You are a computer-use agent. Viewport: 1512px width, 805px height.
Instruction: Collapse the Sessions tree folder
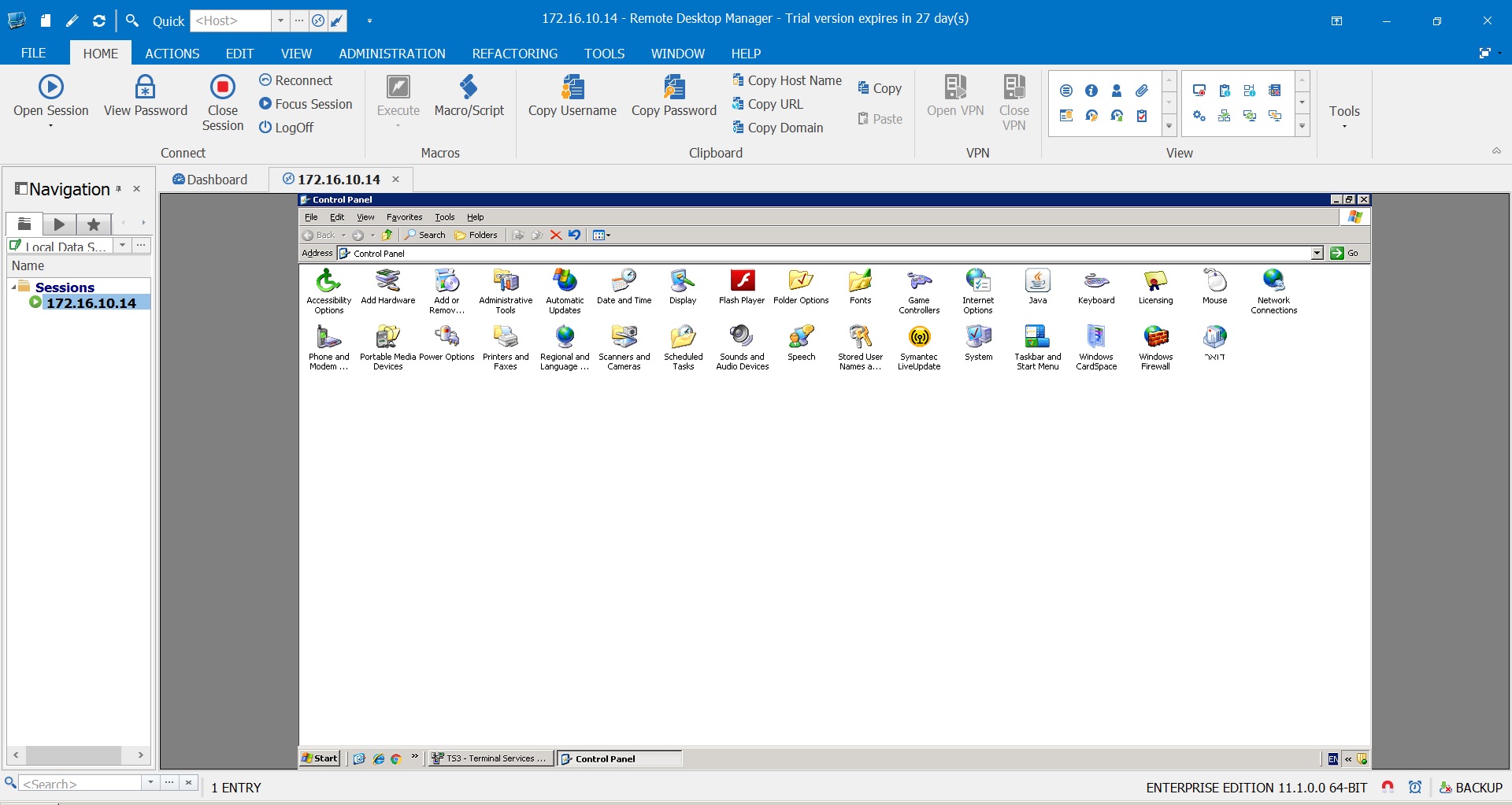14,287
